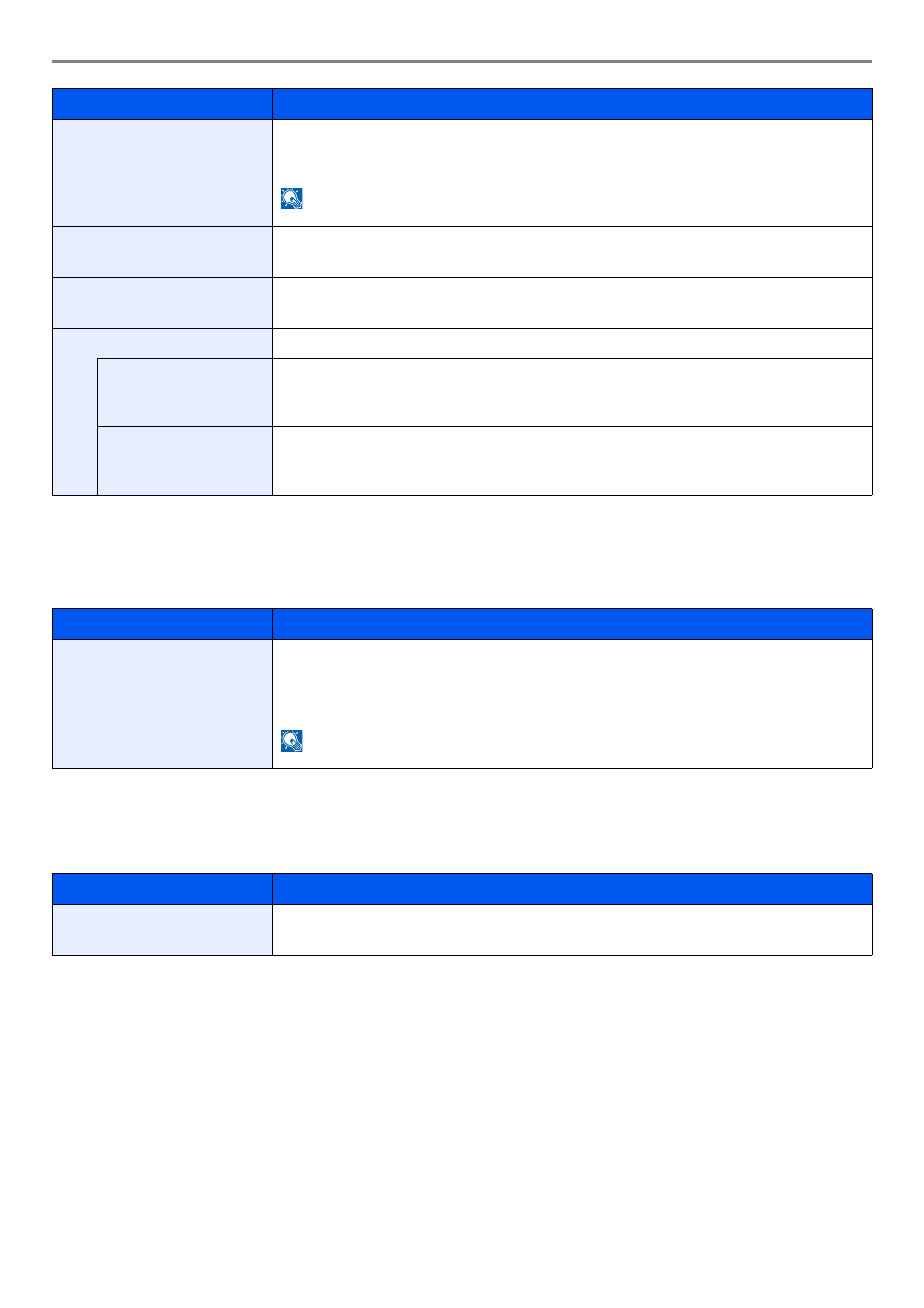Click the thin white row above the nested sub-rows
Screen dimensions: 924x1308
pyautogui.click(x=572, y=344)
